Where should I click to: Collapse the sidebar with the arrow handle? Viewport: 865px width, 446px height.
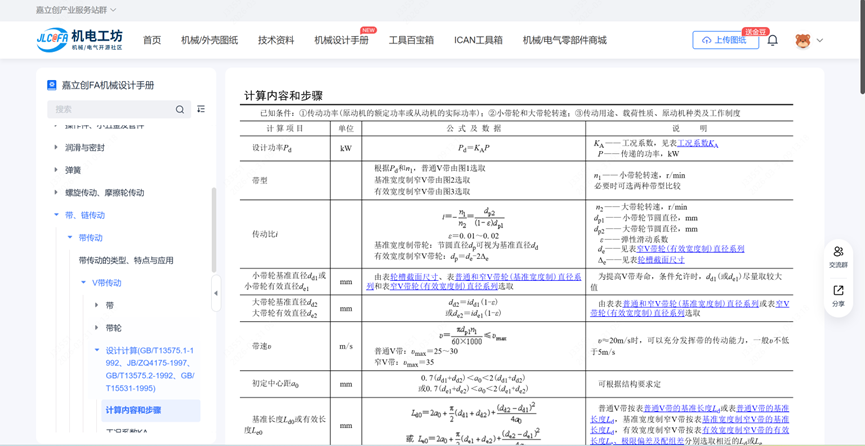216,293
